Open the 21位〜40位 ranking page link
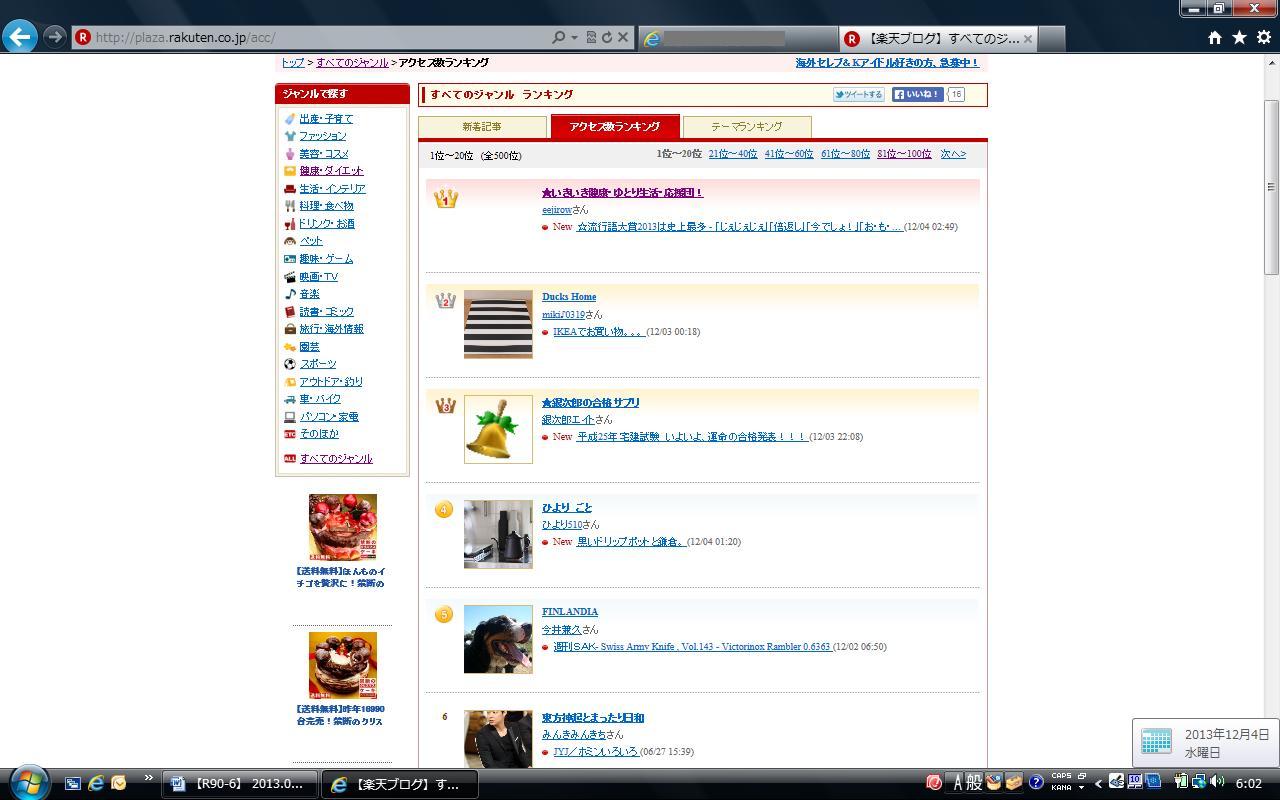This screenshot has height=800, width=1280. click(x=732, y=154)
